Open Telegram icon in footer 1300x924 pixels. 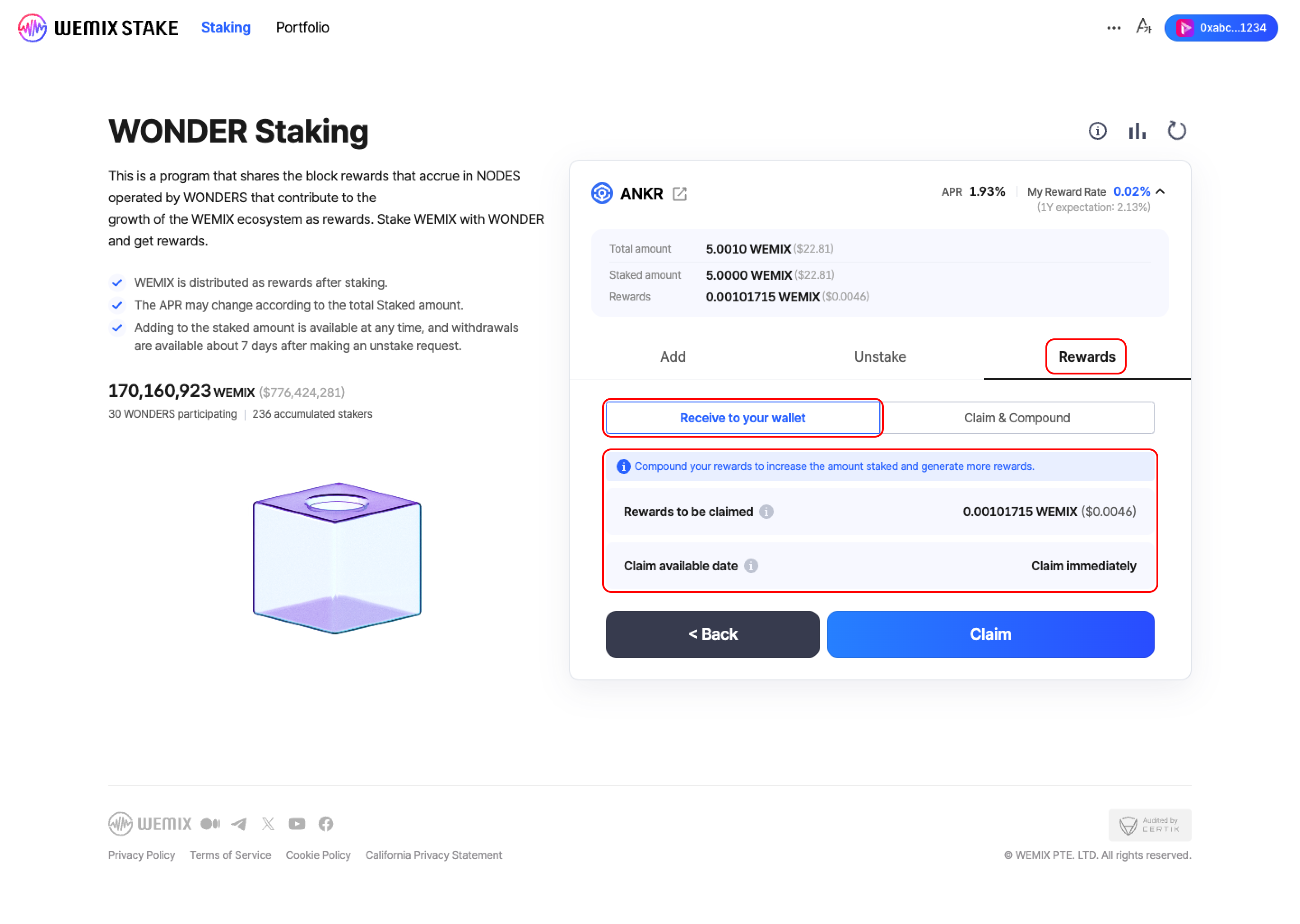click(239, 824)
